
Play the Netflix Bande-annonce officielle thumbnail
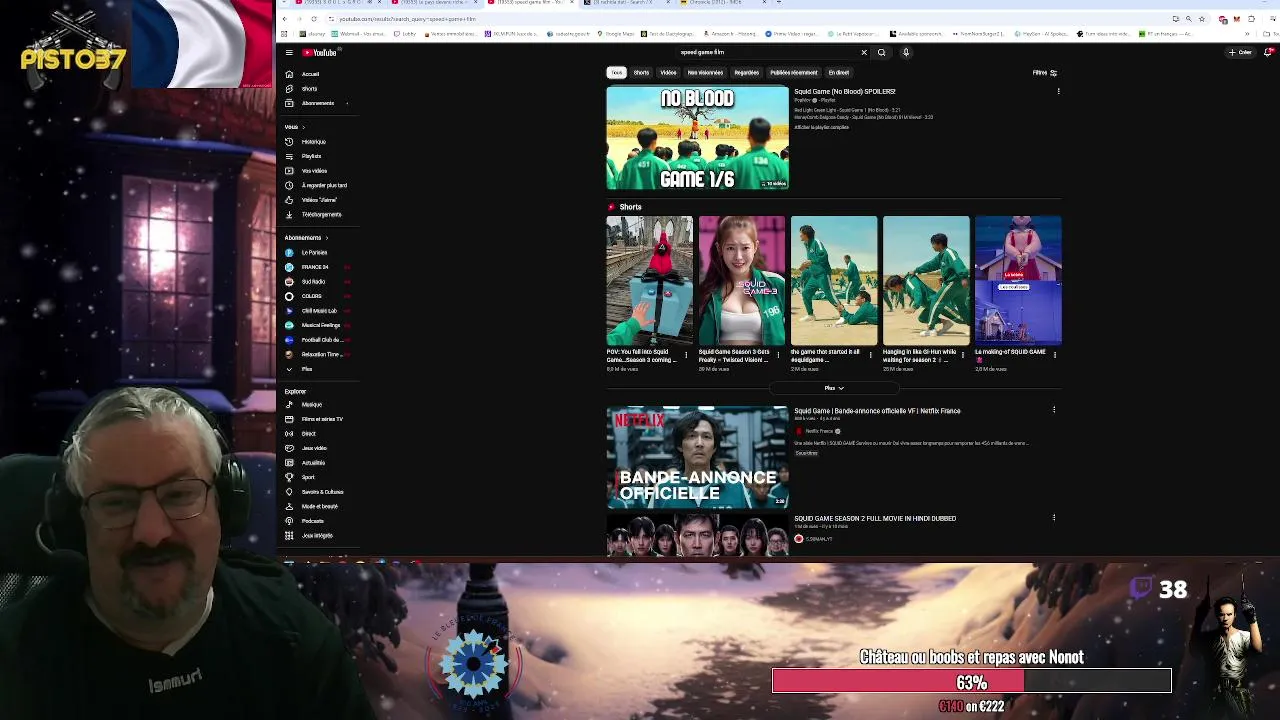point(697,457)
